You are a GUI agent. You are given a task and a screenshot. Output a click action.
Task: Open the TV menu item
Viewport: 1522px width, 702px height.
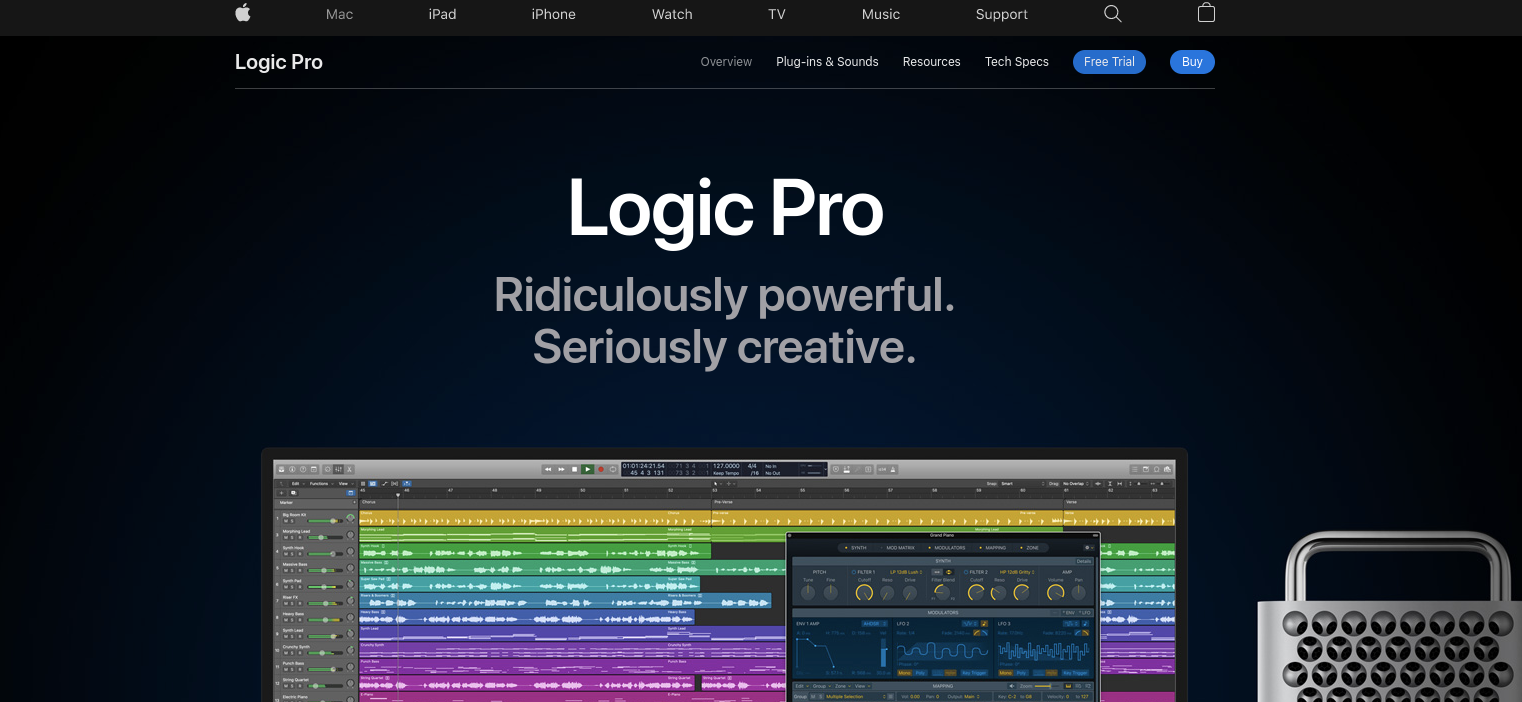pos(777,14)
